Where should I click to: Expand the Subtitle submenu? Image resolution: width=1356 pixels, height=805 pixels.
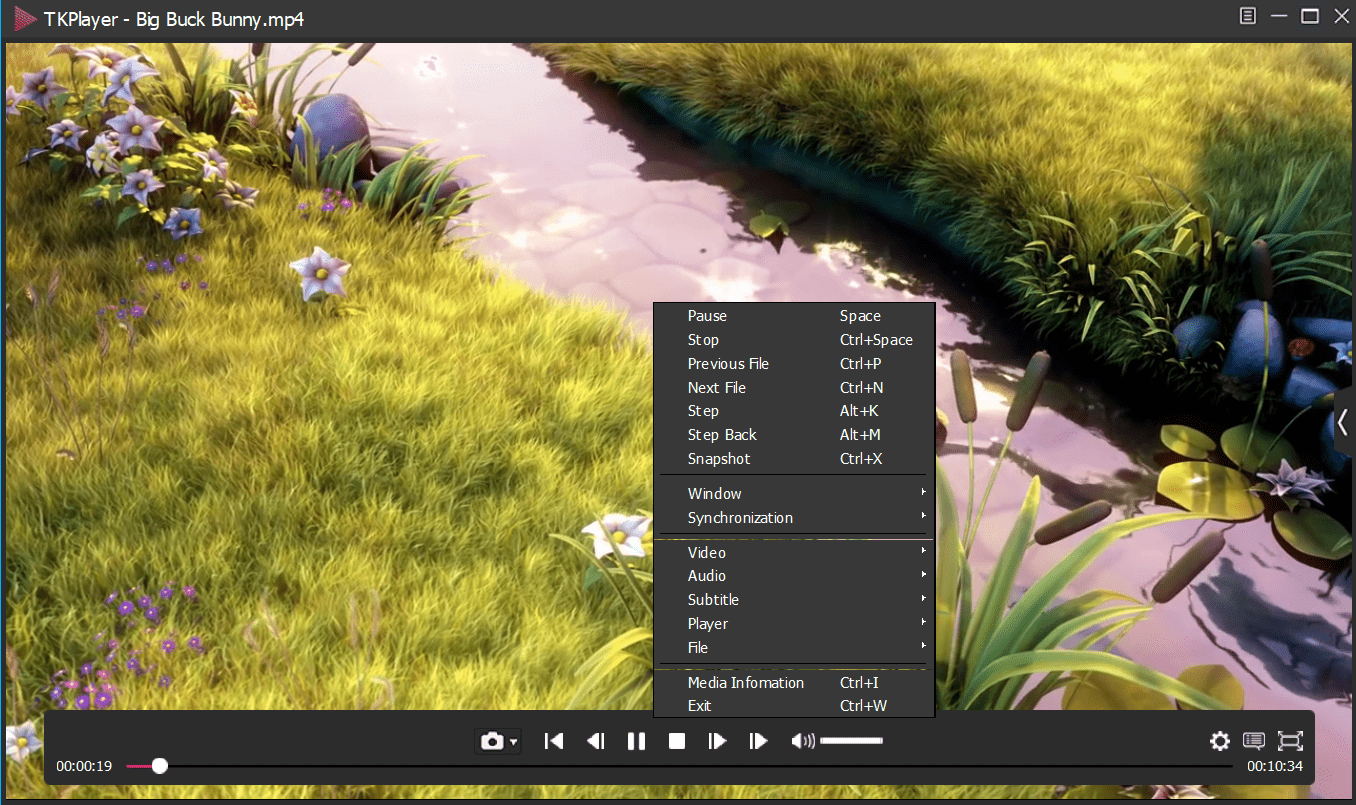coord(794,600)
